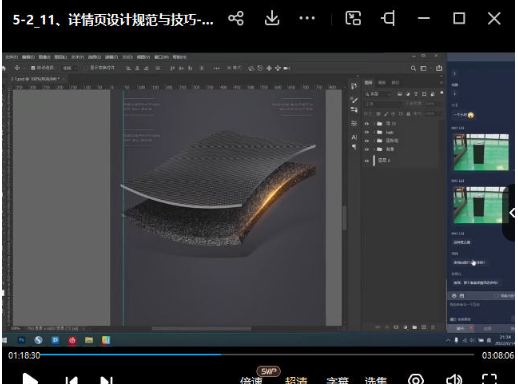Image resolution: width=518 pixels, height=384 pixels.
Task: Mute the player volume speaker
Action: [x=454, y=379]
